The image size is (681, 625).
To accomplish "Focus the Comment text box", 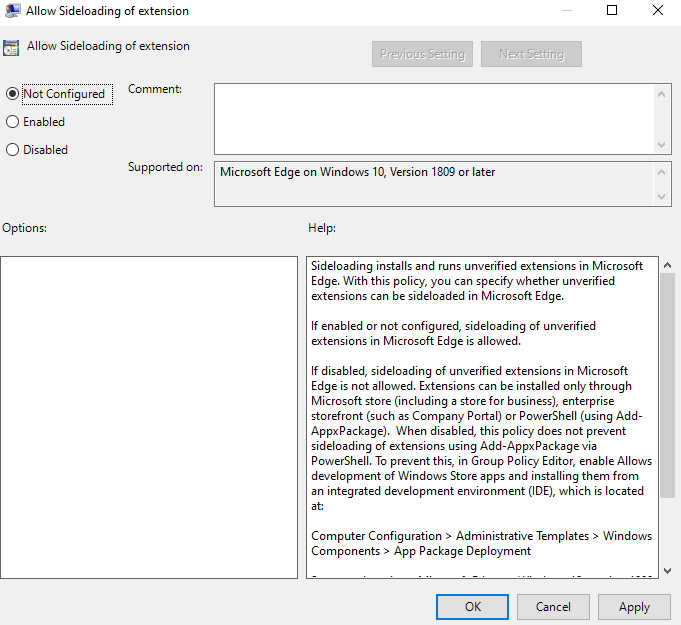I will [x=434, y=119].
